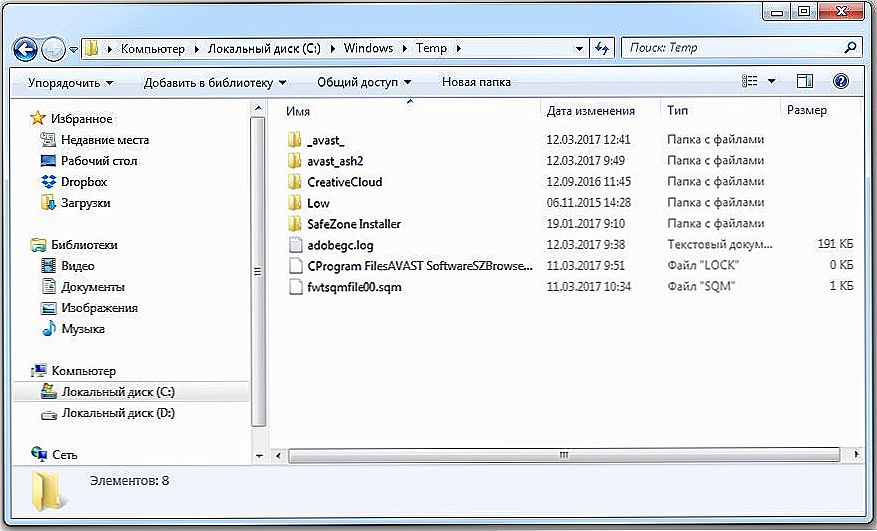Sort by the Тип column header
The image size is (877, 531).
(x=677, y=110)
